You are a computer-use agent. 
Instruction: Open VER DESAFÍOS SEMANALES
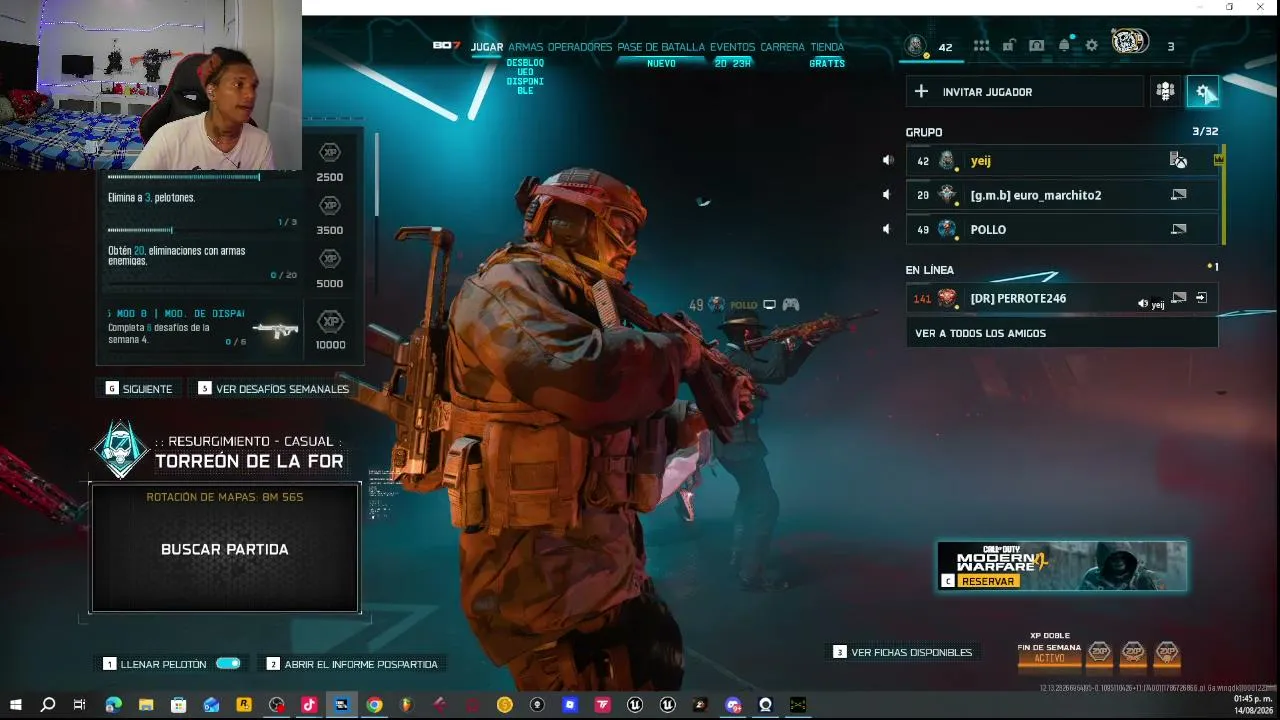[x=274, y=389]
